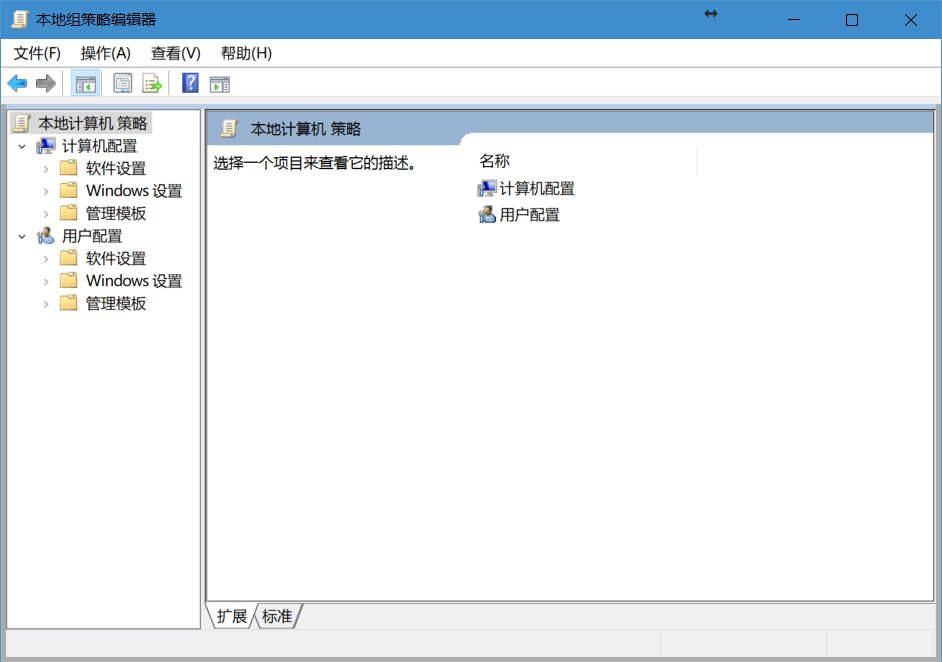Open the Properties toolbar icon
Viewport: 942px width, 662px height.
(x=123, y=84)
